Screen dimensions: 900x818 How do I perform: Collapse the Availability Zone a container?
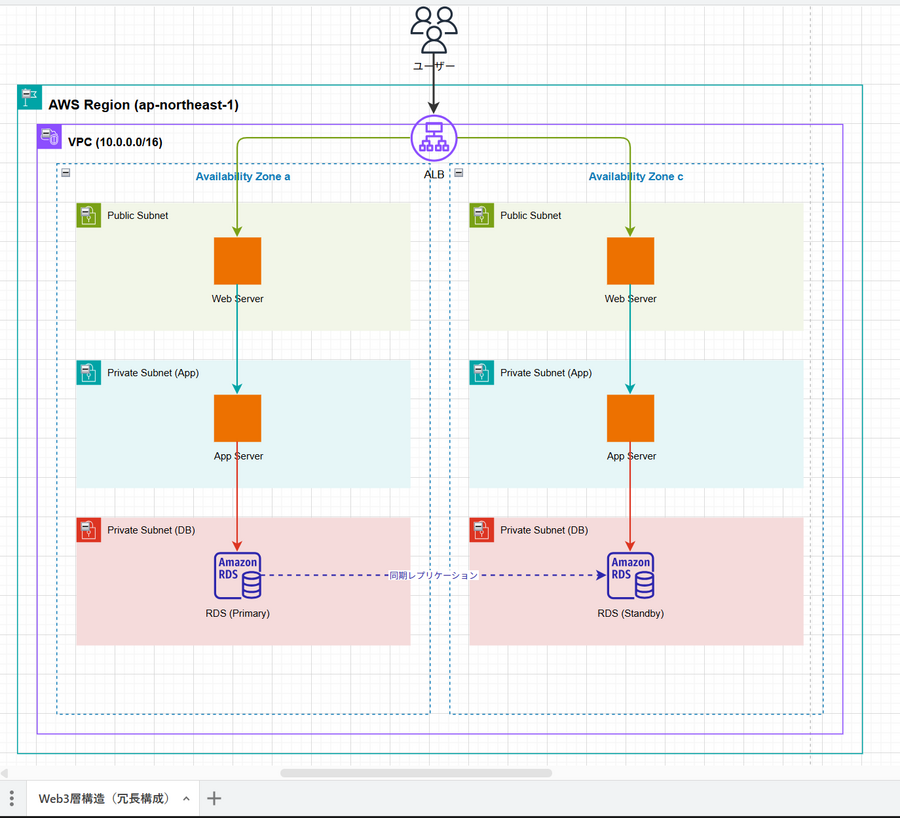pyautogui.click(x=66, y=173)
